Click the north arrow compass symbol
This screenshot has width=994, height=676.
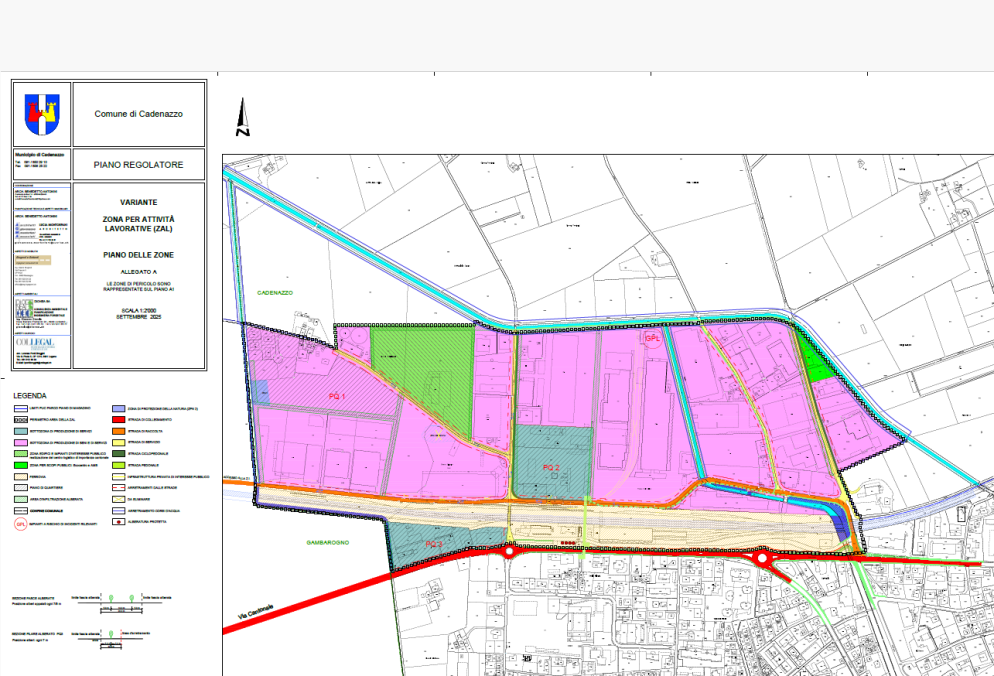[x=242, y=118]
